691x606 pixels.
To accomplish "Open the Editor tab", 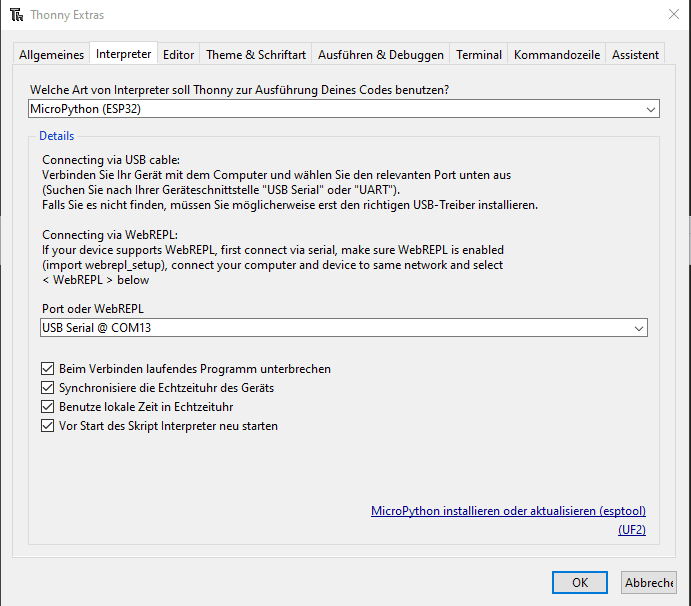I will (179, 55).
